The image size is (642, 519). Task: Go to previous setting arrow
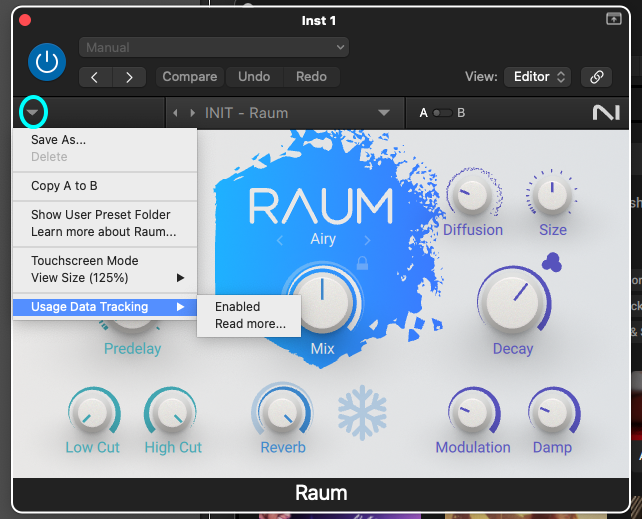click(x=95, y=77)
